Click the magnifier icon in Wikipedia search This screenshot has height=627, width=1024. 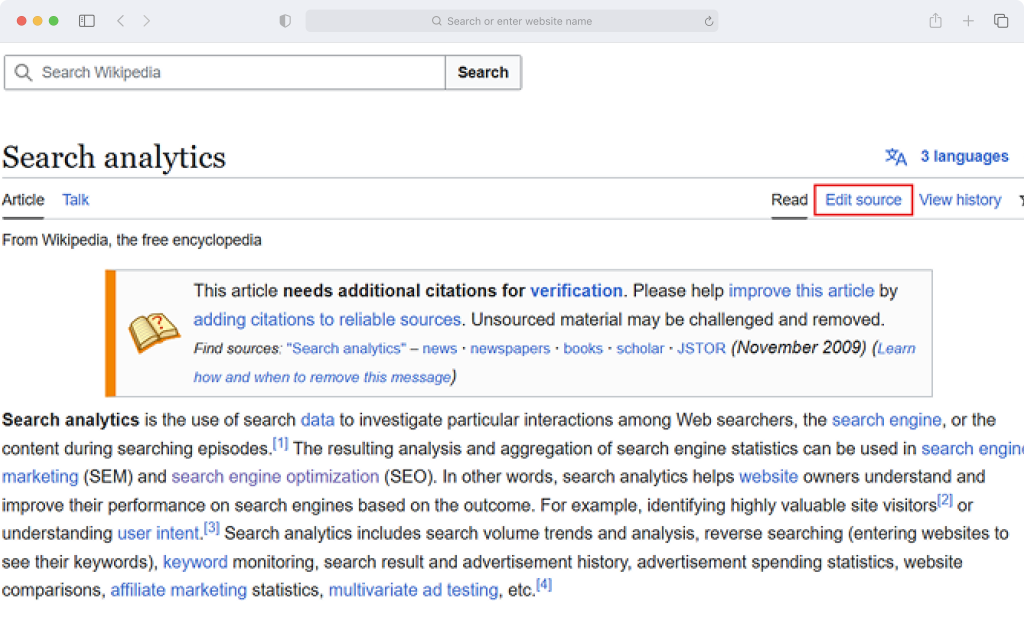[x=23, y=72]
